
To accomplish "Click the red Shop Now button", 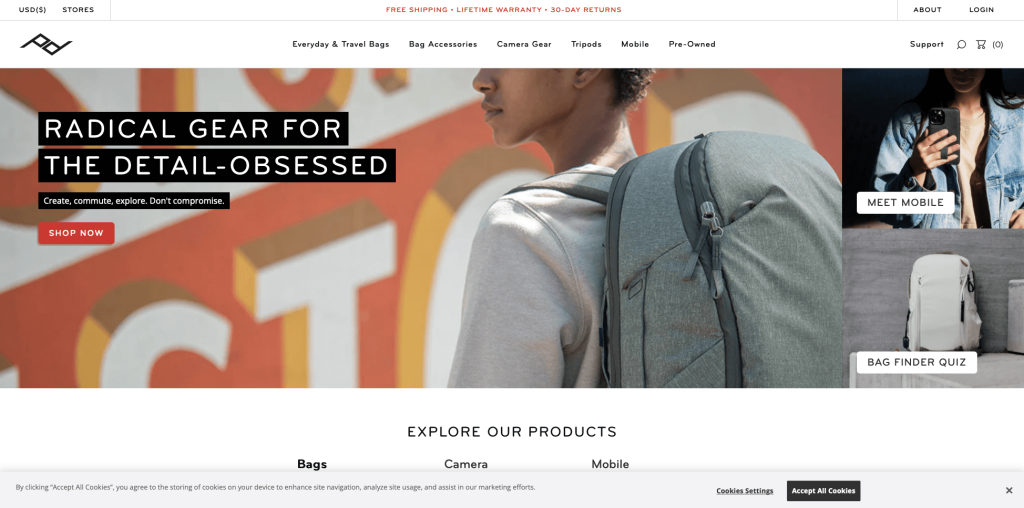I will 76,233.
